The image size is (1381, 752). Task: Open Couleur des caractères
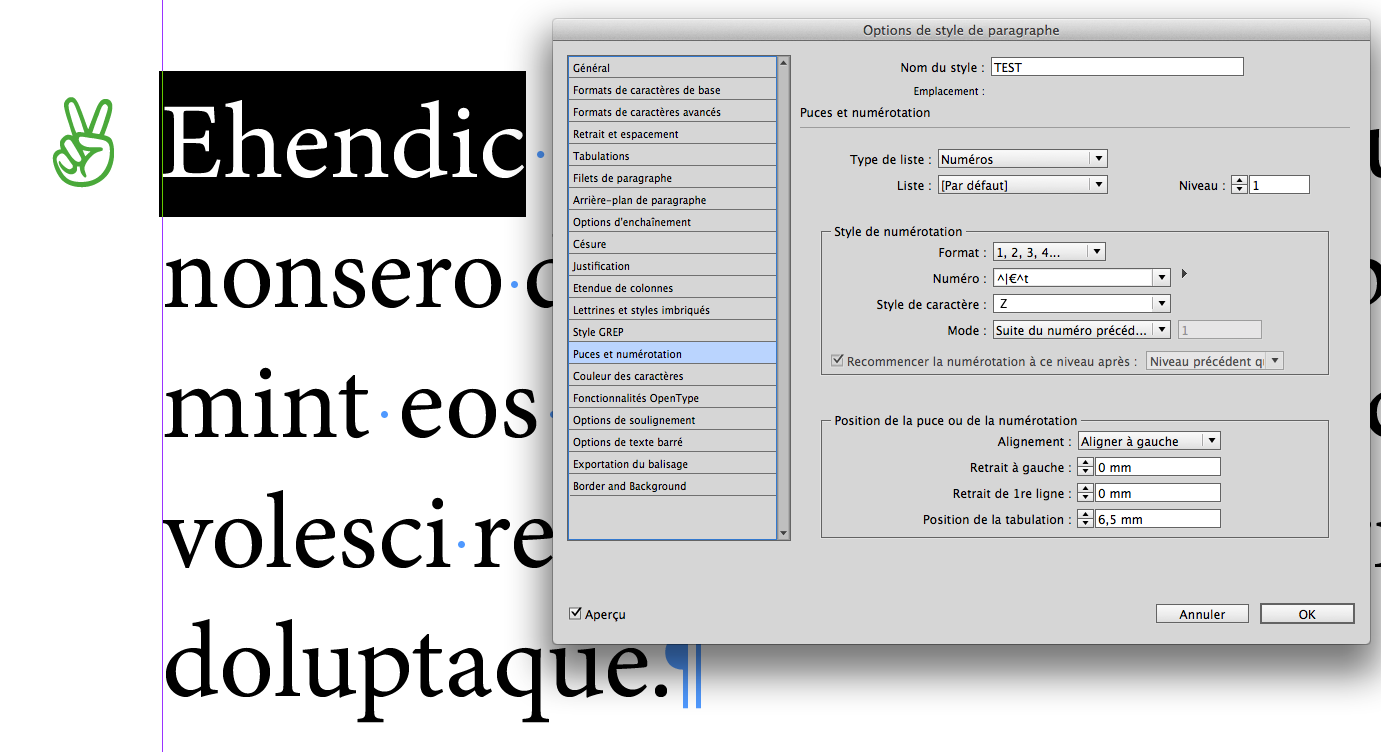[x=672, y=376]
